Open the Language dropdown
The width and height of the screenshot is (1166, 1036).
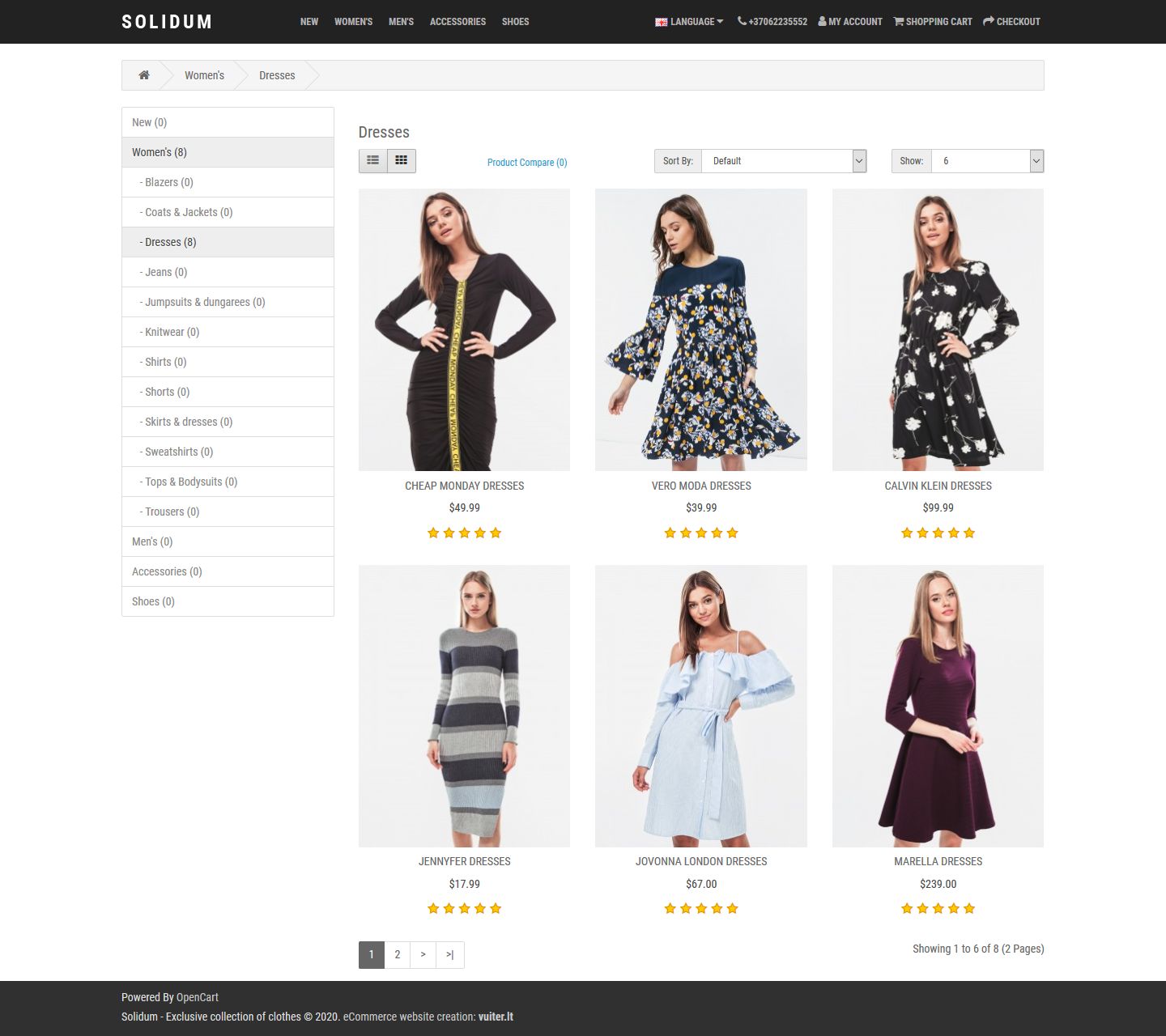tap(689, 22)
